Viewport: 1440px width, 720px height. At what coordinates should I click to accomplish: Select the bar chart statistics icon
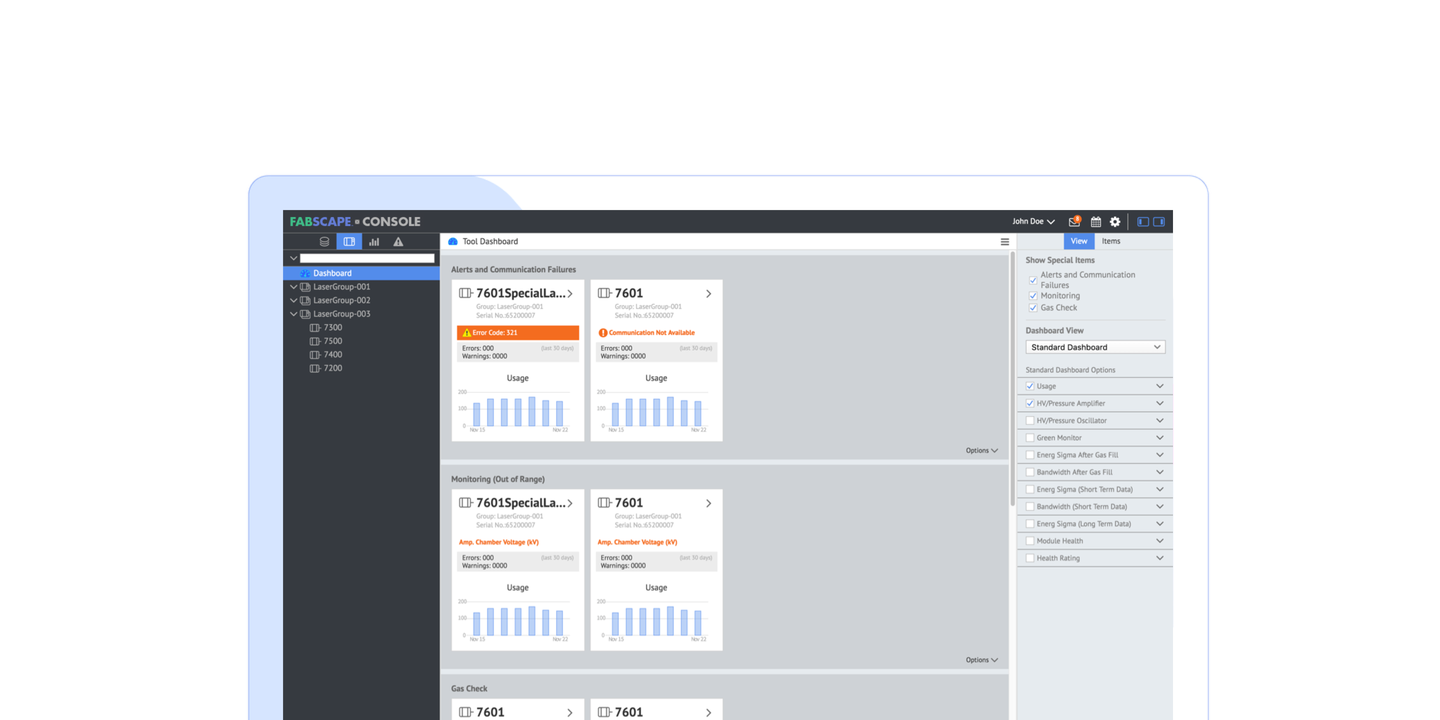(374, 242)
